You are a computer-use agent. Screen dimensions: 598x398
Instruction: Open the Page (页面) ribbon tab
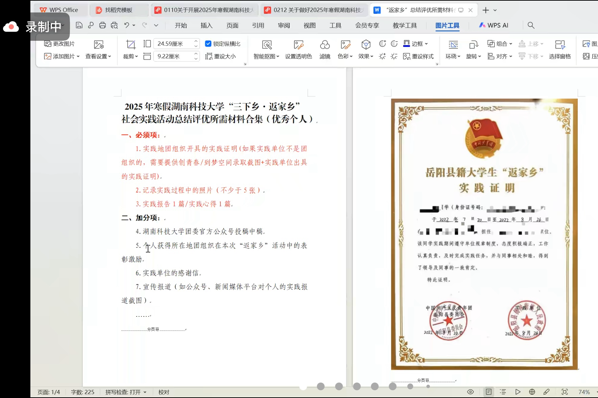(x=232, y=25)
